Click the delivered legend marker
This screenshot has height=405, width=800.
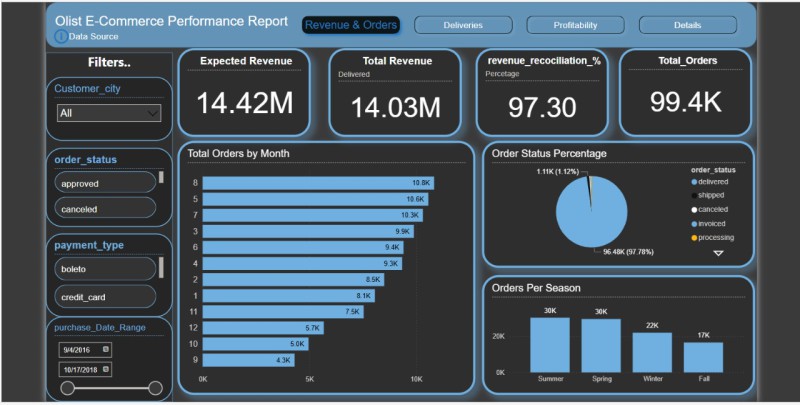click(694, 182)
